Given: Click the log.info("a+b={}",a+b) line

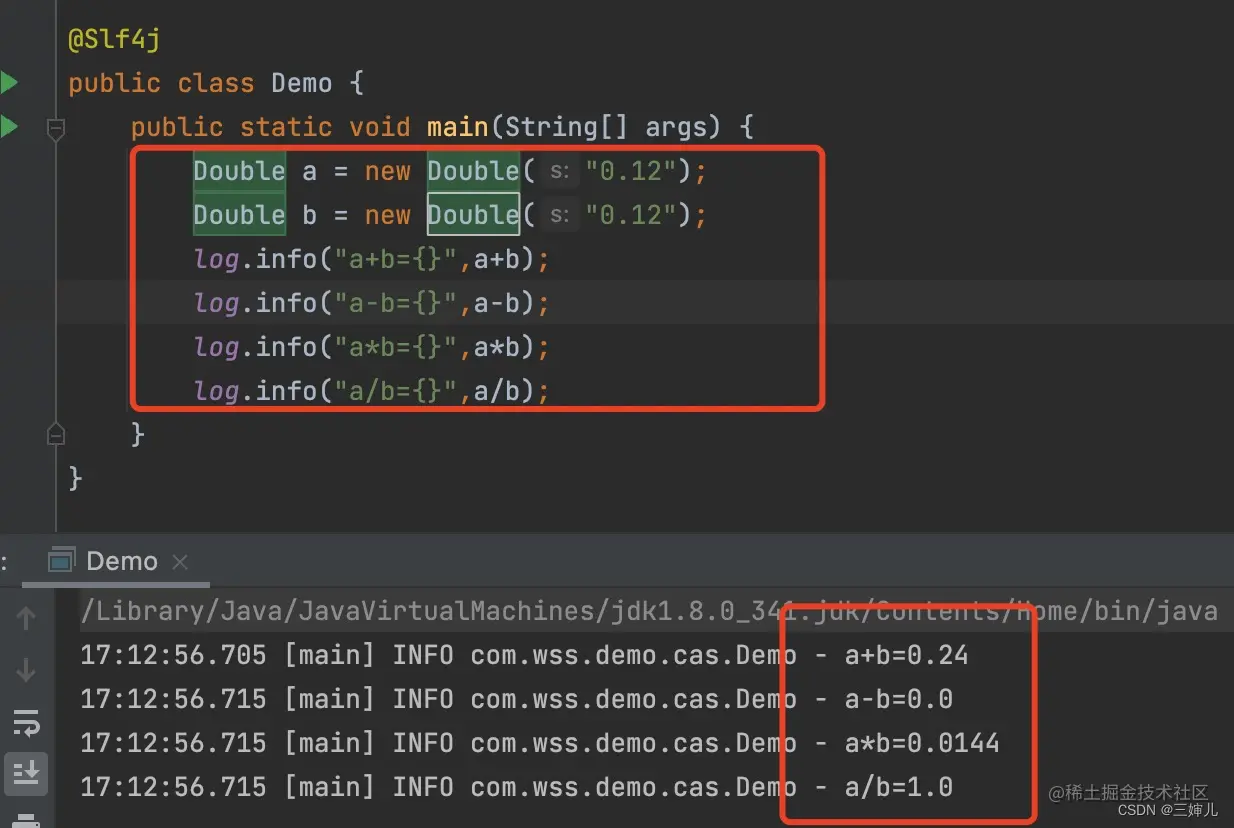Looking at the screenshot, I should click(372, 259).
